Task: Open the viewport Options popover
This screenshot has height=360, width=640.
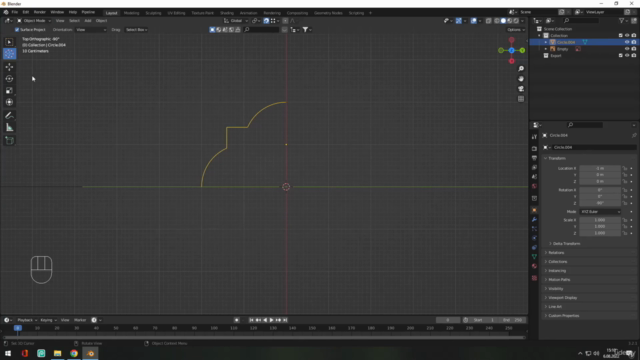Action: (516, 30)
